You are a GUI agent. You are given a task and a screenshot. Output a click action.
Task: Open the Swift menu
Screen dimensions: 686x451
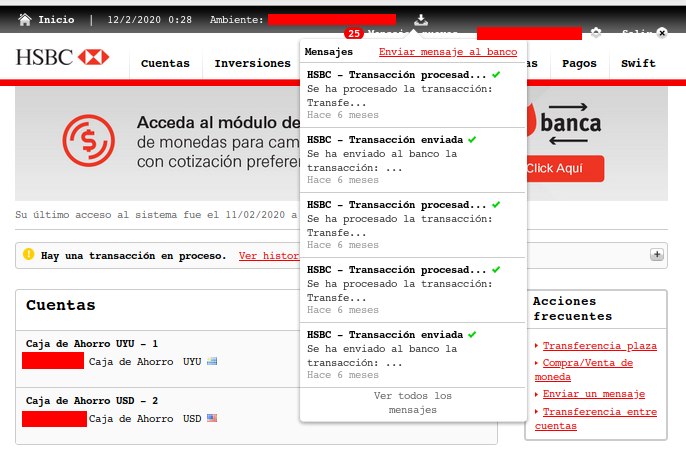coord(638,63)
